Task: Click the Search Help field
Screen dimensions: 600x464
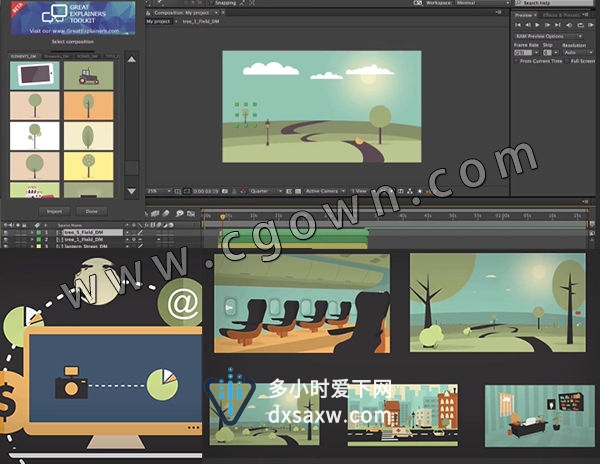Action: point(553,3)
